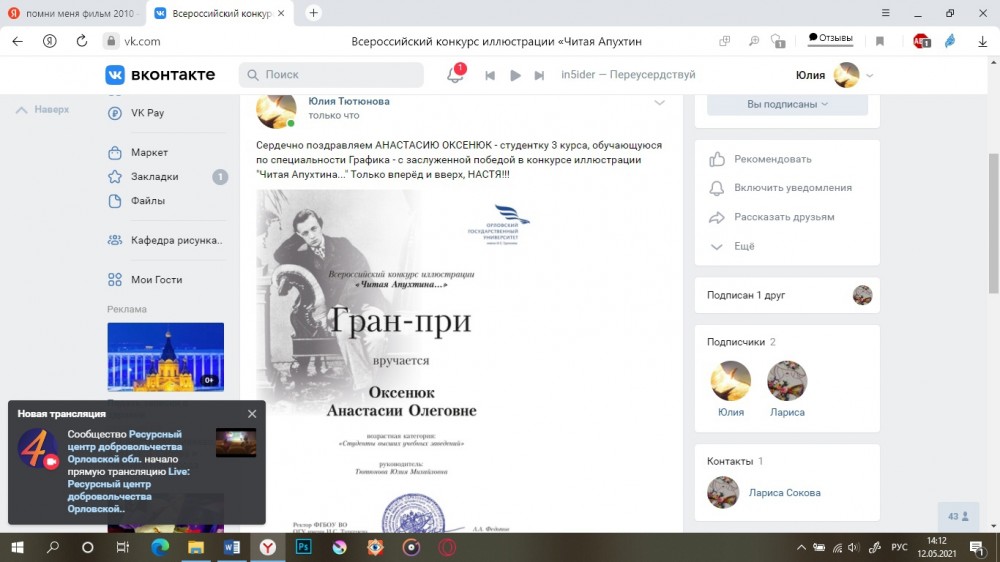
Task: Skip to next audio track
Action: (x=539, y=76)
